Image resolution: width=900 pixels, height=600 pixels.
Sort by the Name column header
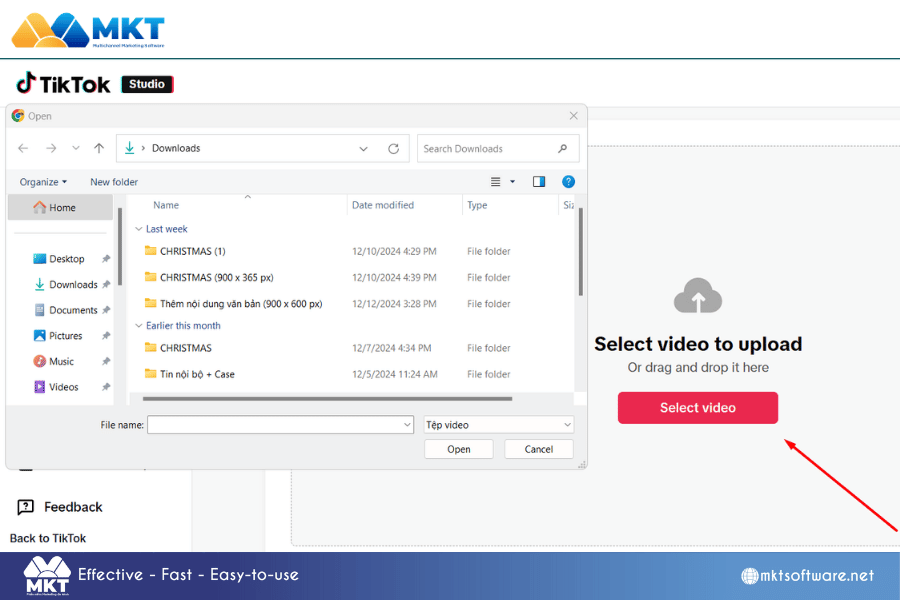(x=166, y=205)
